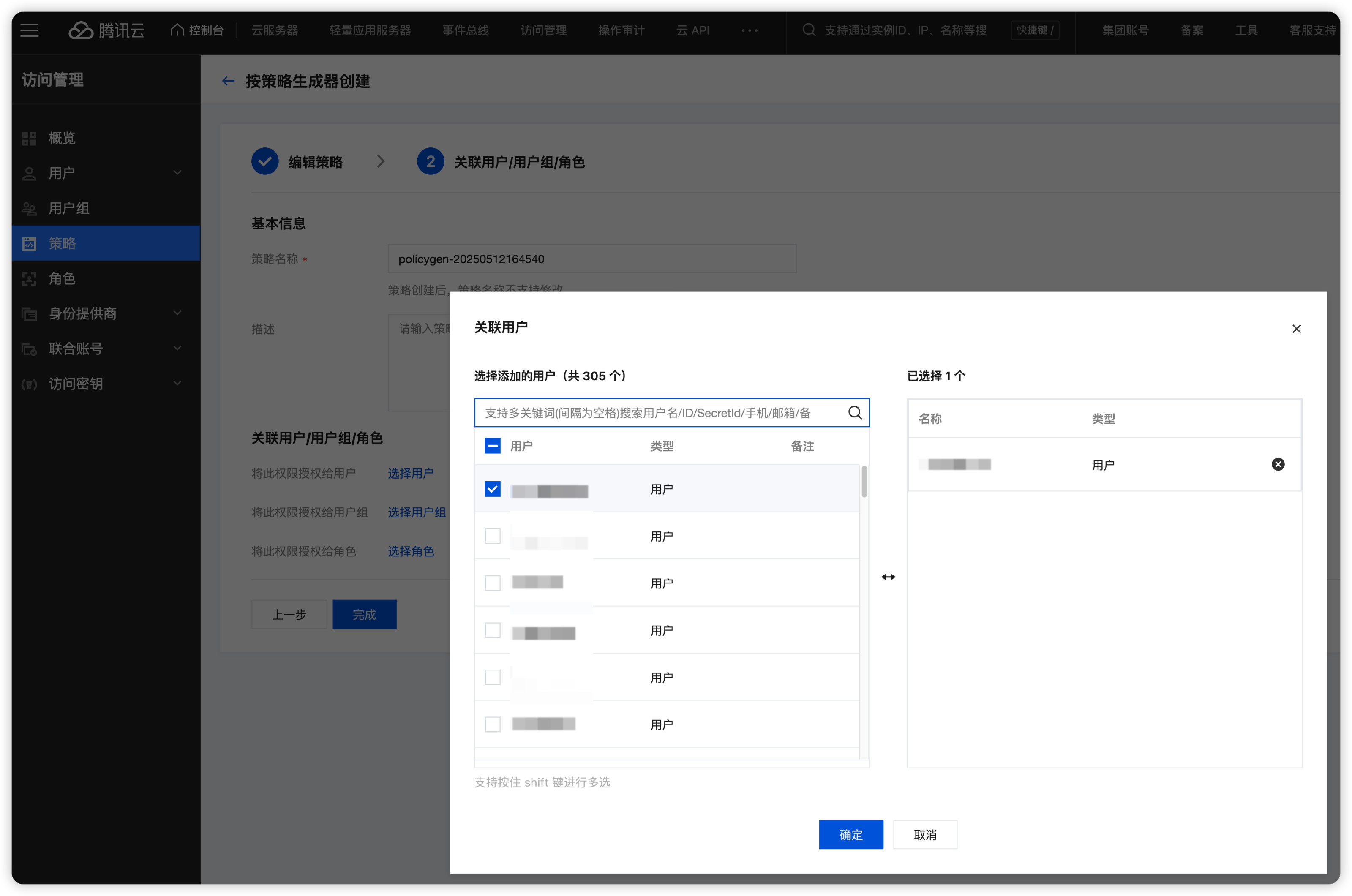Click the 取消 button
1352x896 pixels.
click(x=924, y=835)
